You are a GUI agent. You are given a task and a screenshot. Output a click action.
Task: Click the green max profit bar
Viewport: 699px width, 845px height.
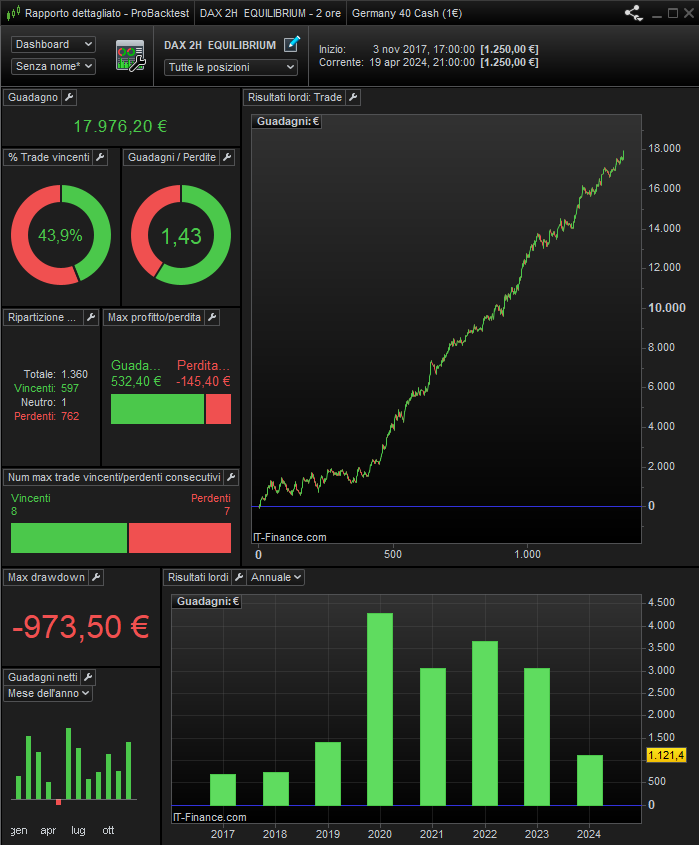tap(157, 409)
